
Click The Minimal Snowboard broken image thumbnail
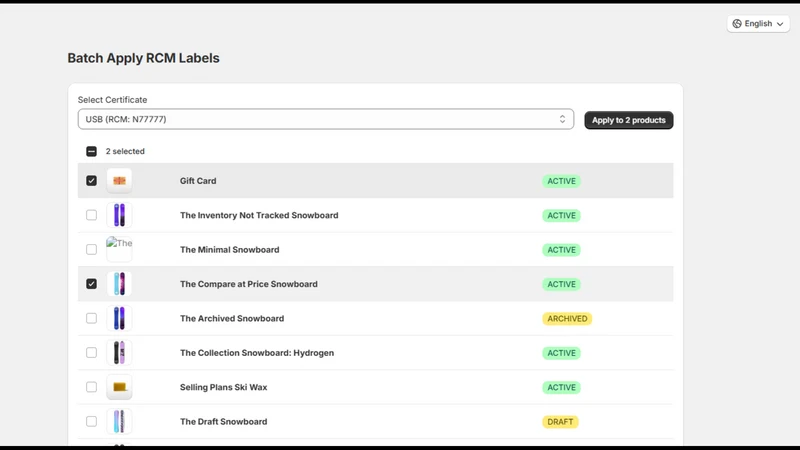pyautogui.click(x=119, y=249)
